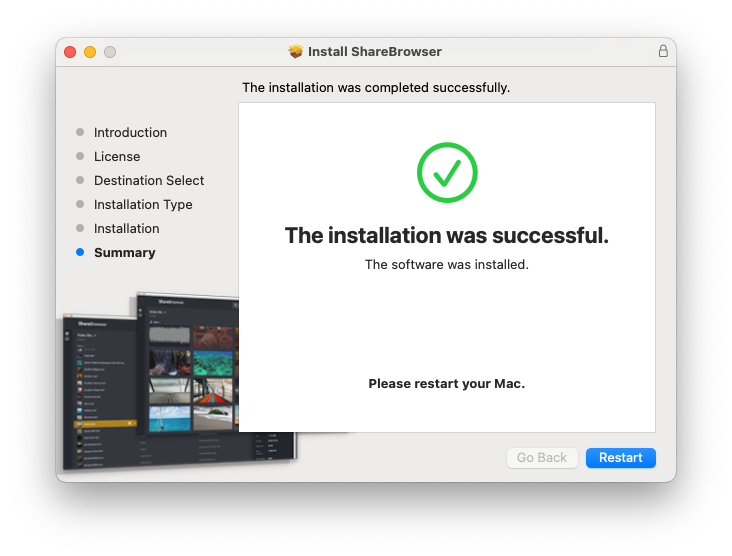The width and height of the screenshot is (732, 556).
Task: Select the Destination Select step
Action: pos(149,181)
